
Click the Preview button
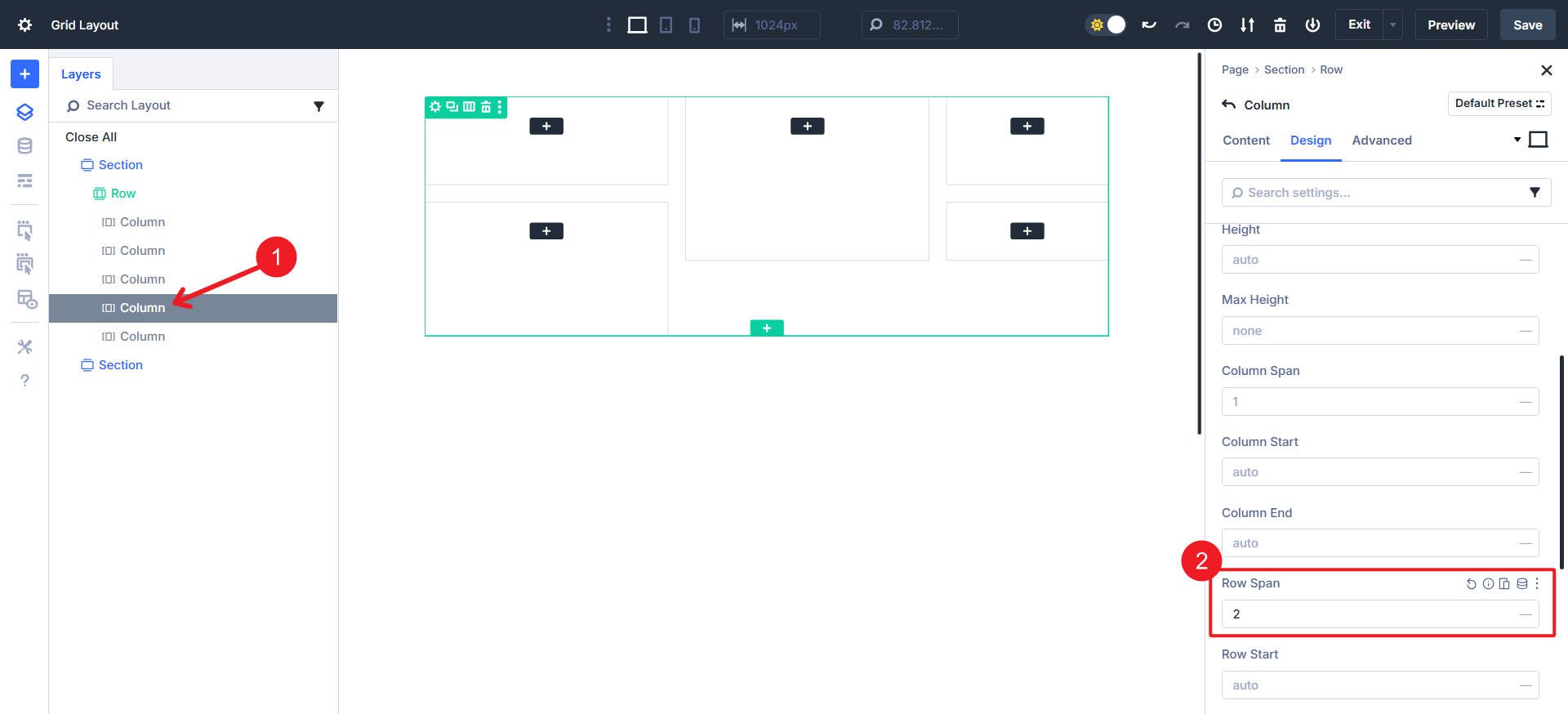[1450, 25]
